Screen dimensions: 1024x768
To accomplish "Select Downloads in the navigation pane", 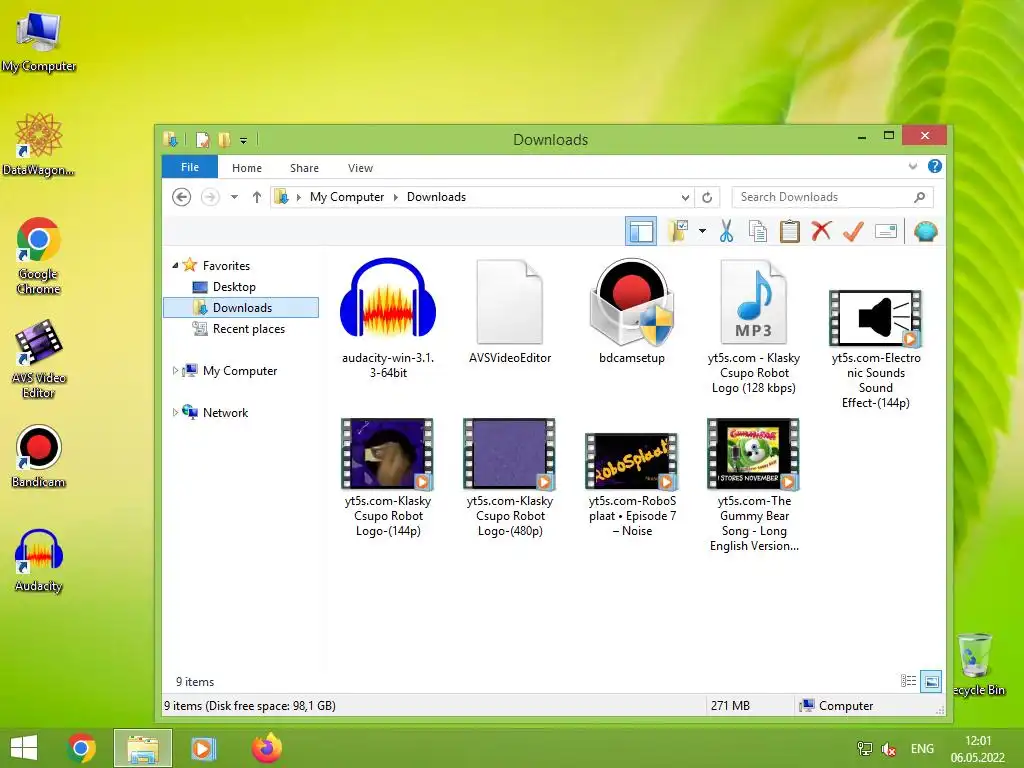I will pyautogui.click(x=240, y=308).
